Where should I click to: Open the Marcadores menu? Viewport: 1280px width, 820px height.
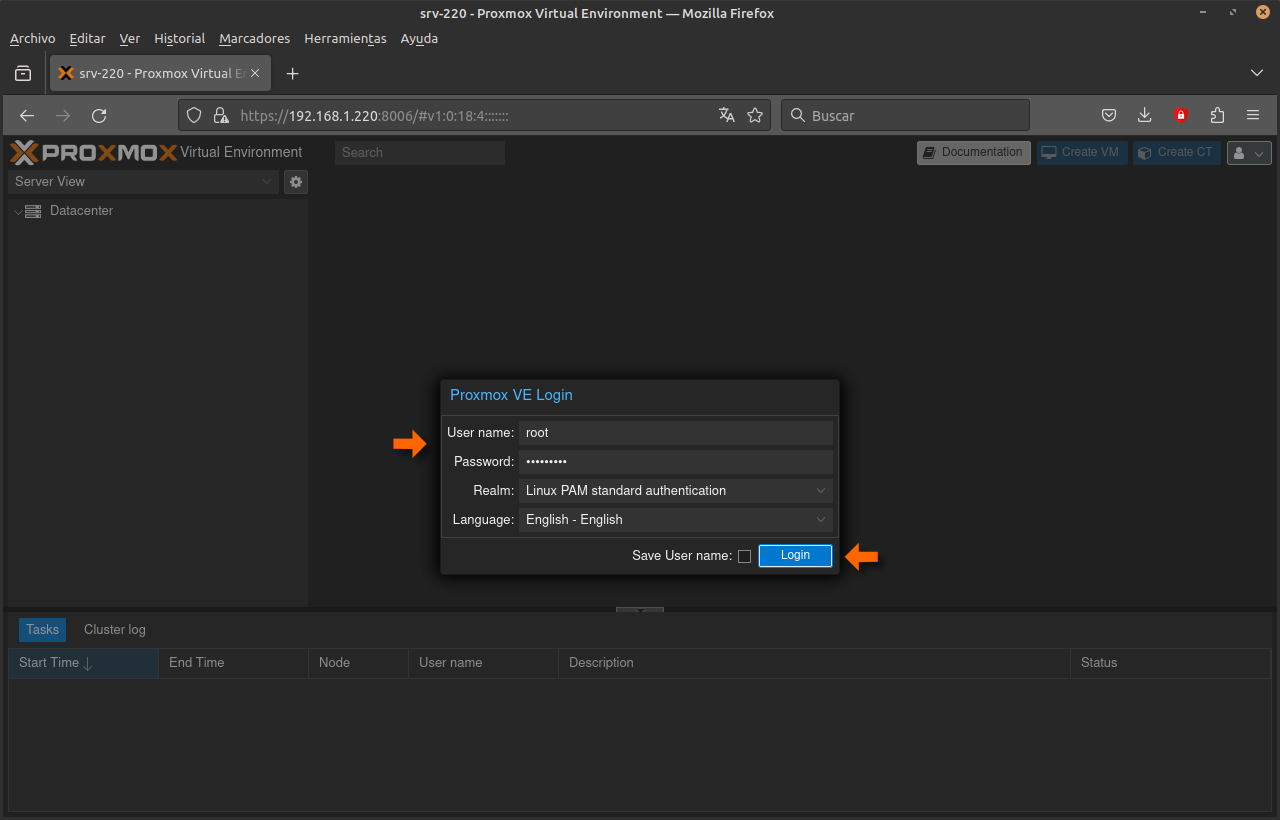(255, 38)
